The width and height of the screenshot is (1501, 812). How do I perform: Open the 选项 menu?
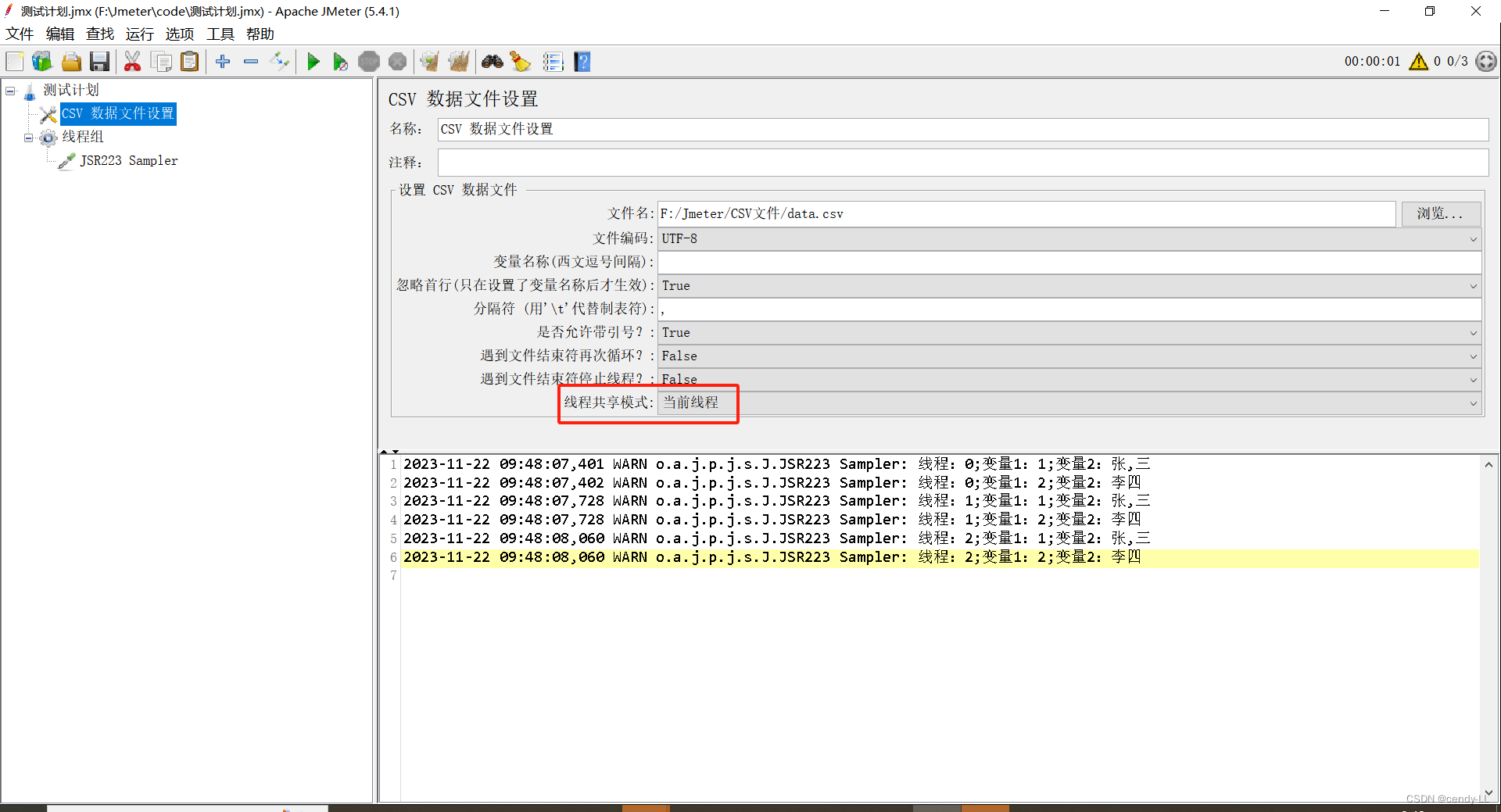(179, 34)
